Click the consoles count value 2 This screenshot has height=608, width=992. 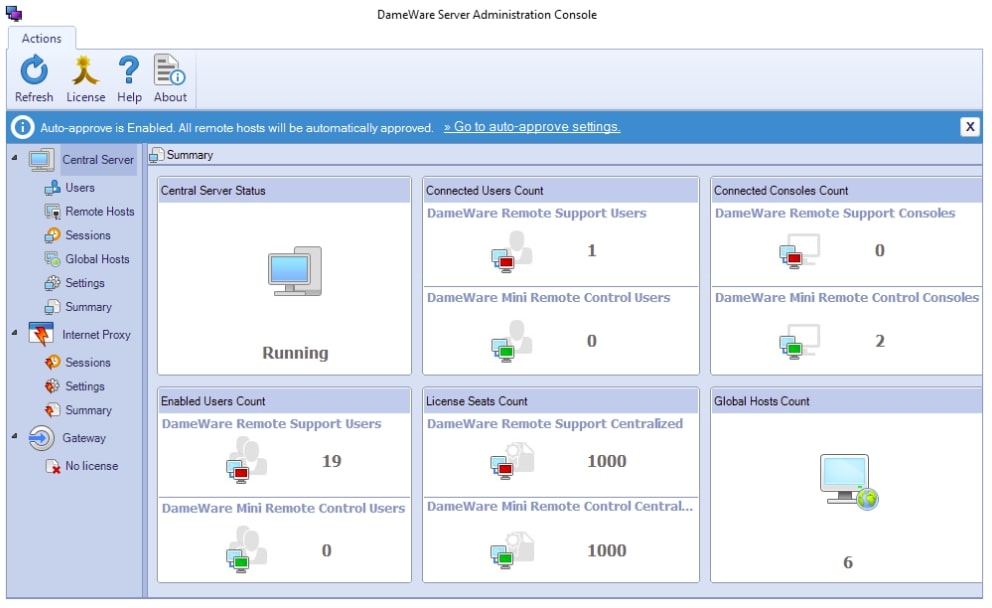point(880,341)
